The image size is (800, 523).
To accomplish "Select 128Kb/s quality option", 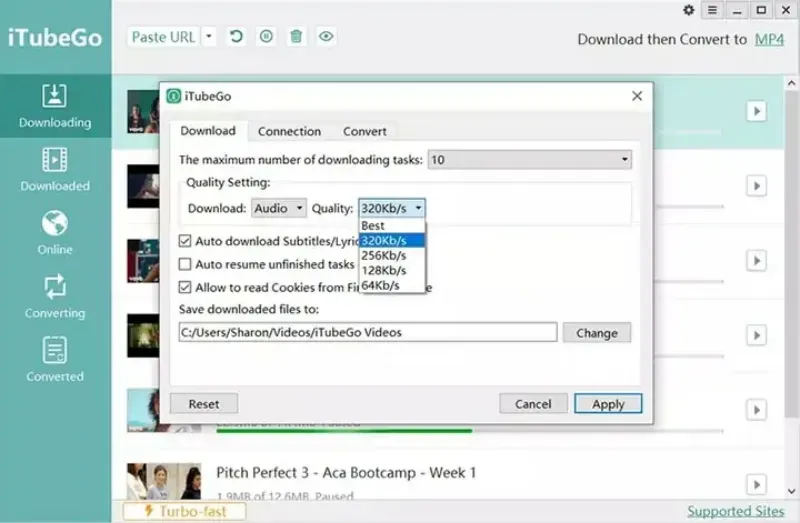I will tap(392, 270).
